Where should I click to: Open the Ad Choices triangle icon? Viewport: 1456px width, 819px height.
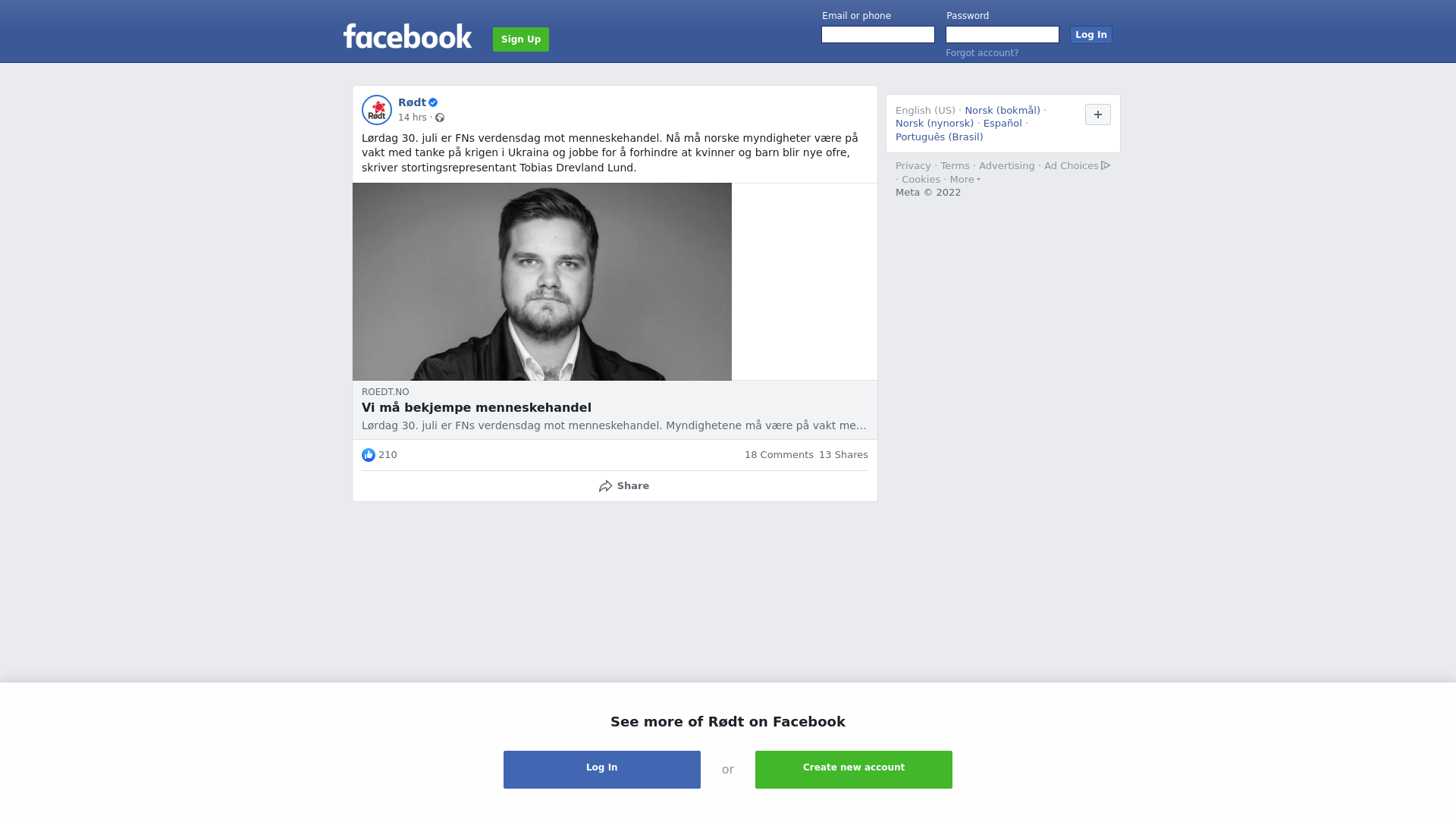click(1106, 165)
